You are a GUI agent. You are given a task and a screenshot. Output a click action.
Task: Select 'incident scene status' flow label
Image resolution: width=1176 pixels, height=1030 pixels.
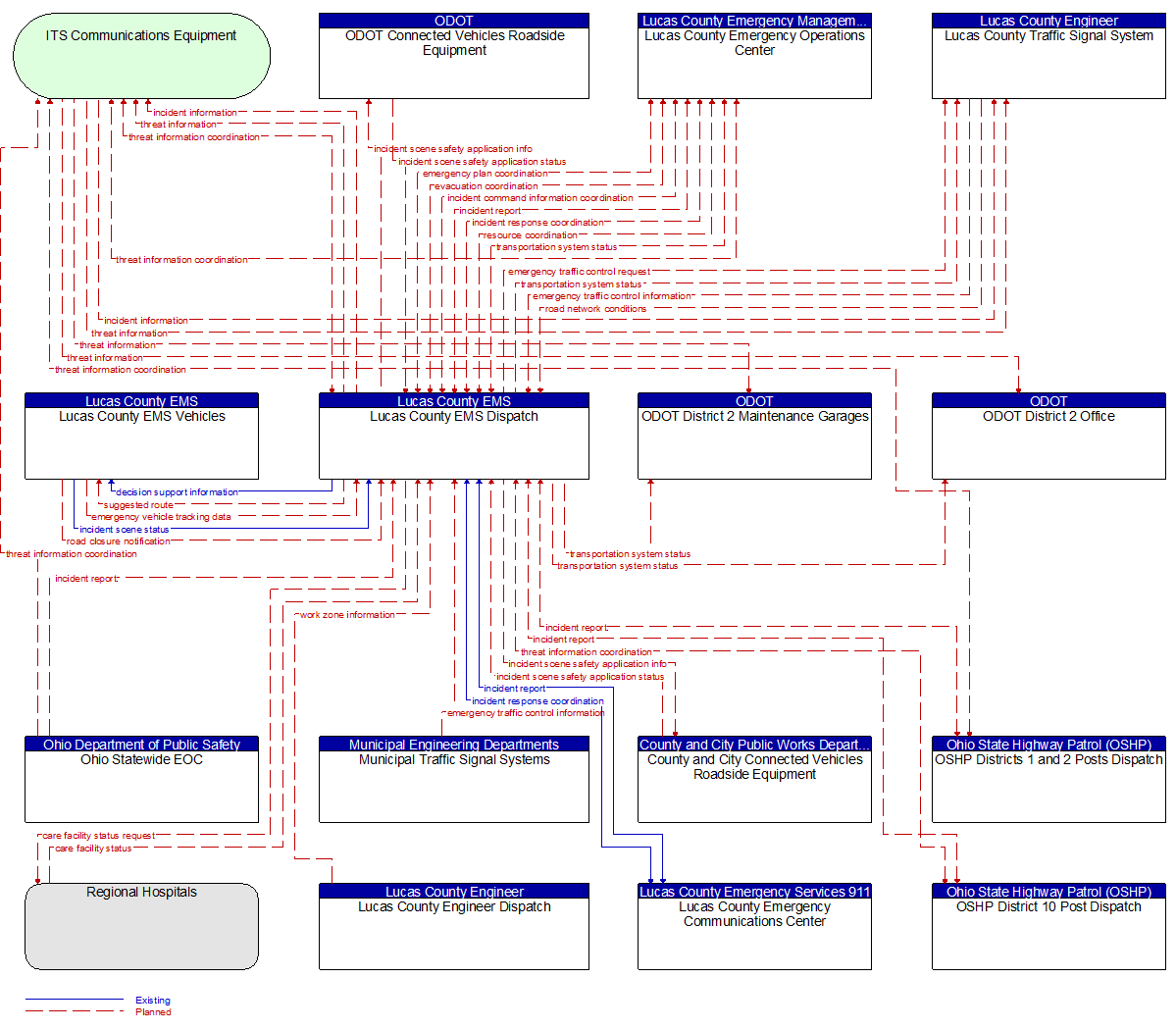click(x=125, y=530)
